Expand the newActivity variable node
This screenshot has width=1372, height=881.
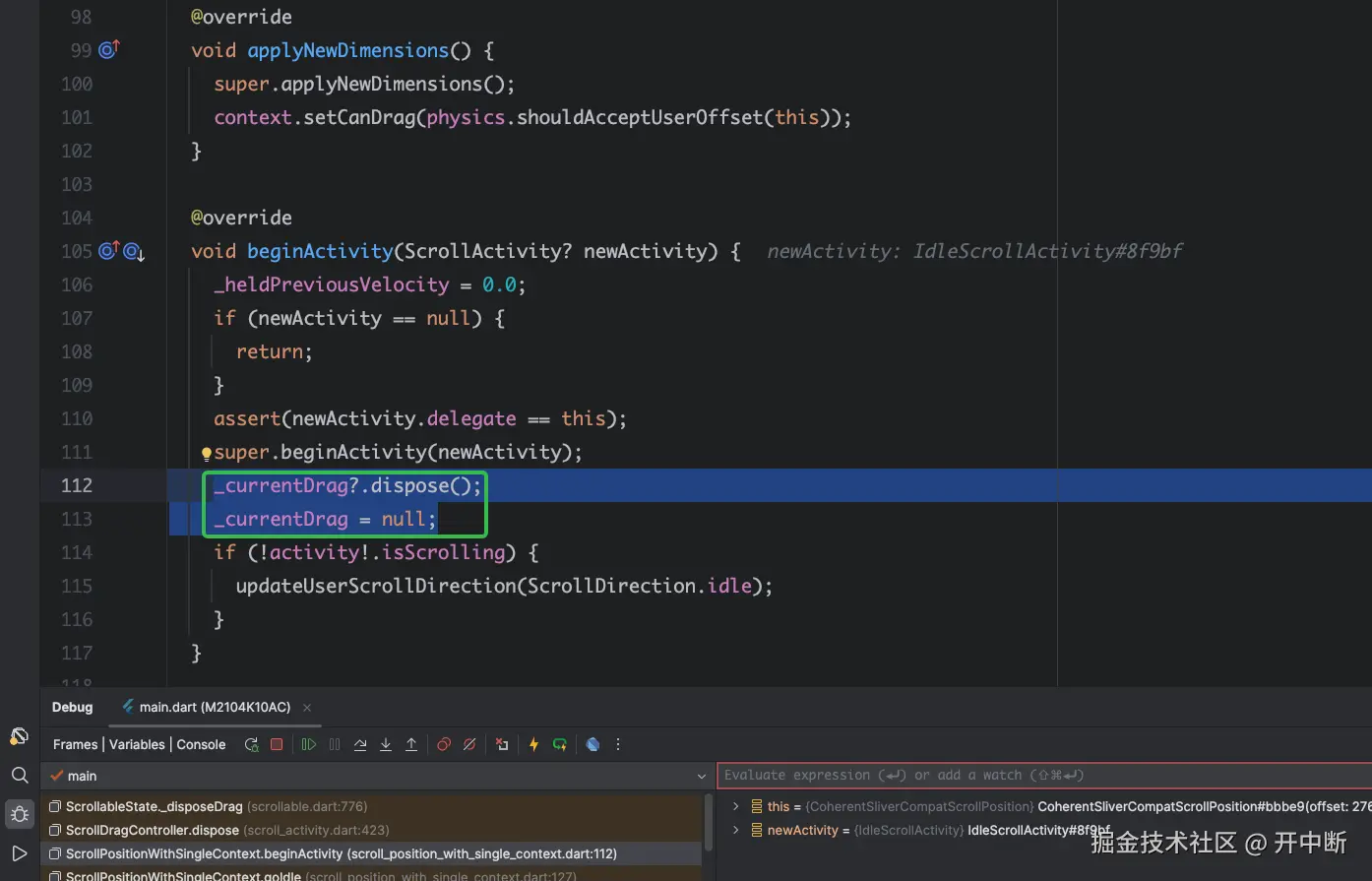coord(735,830)
